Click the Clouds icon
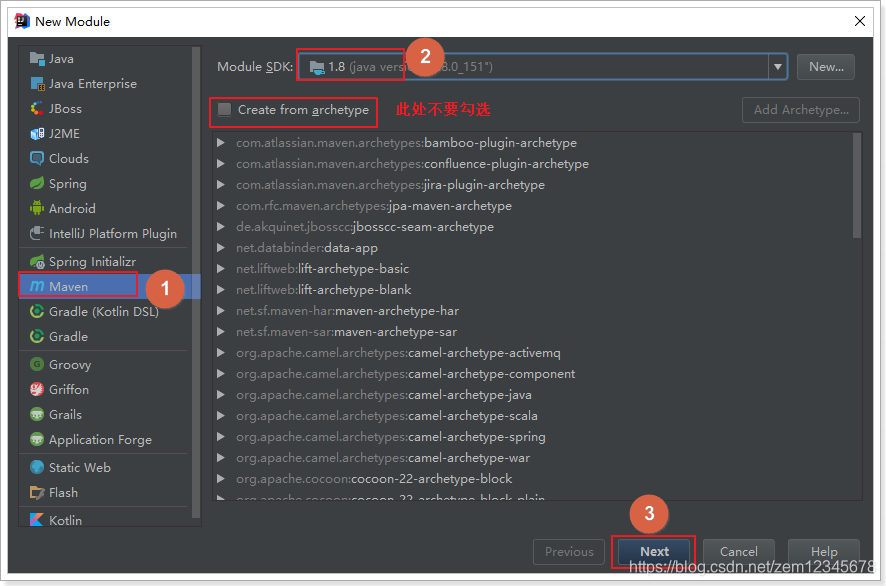The width and height of the screenshot is (886, 586). (37, 159)
